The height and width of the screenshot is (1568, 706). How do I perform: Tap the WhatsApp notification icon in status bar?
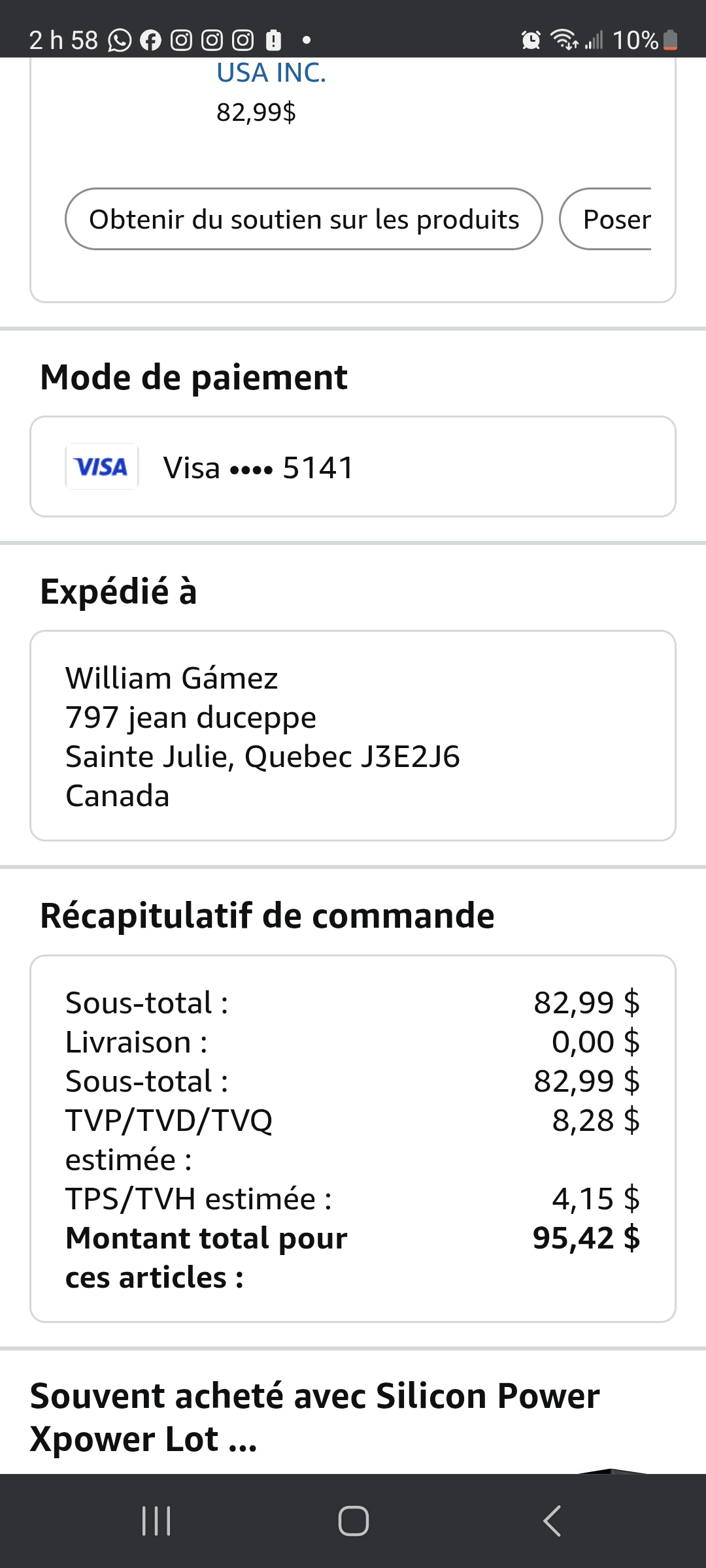120,41
